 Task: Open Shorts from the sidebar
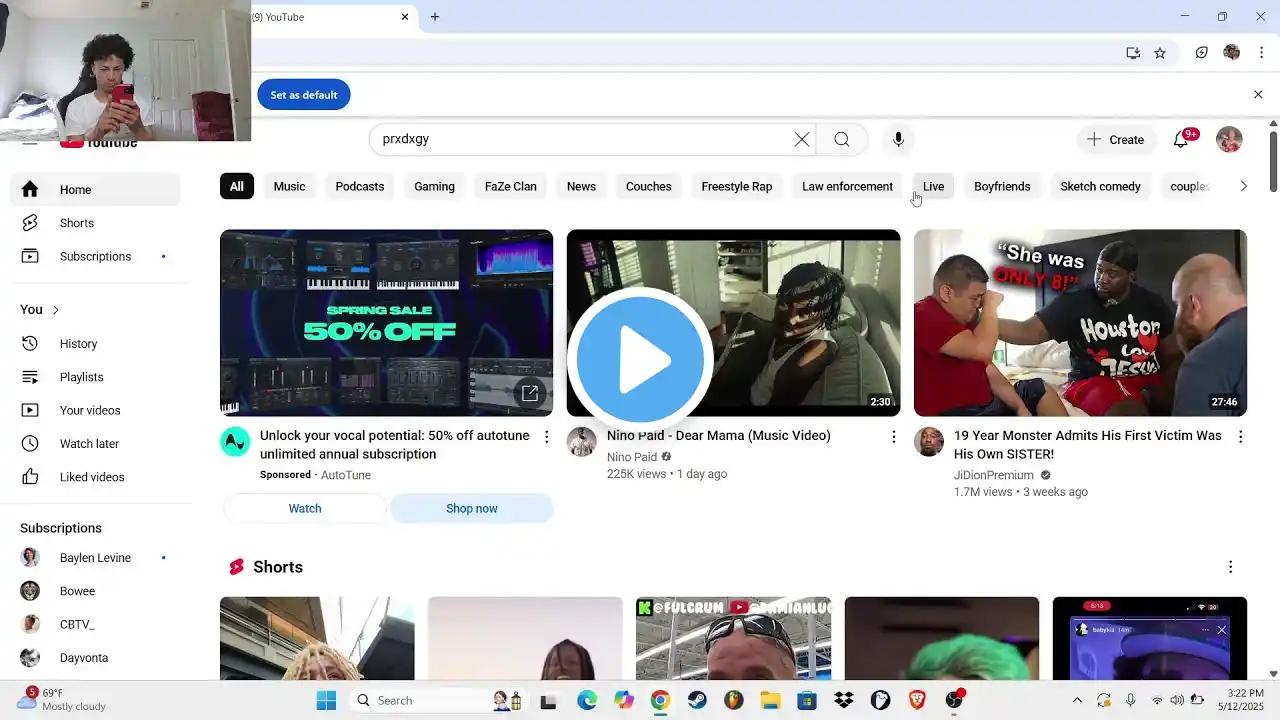(95, 223)
